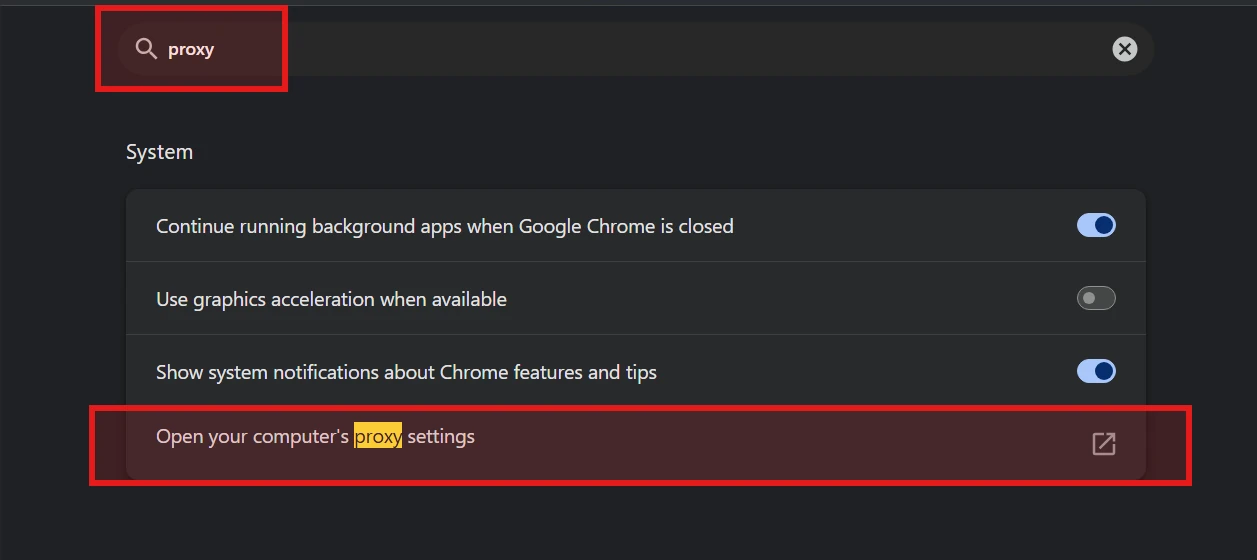This screenshot has height=560, width=1257.
Task: Open your computer's proxy settings link text
Action: [x=315, y=437]
